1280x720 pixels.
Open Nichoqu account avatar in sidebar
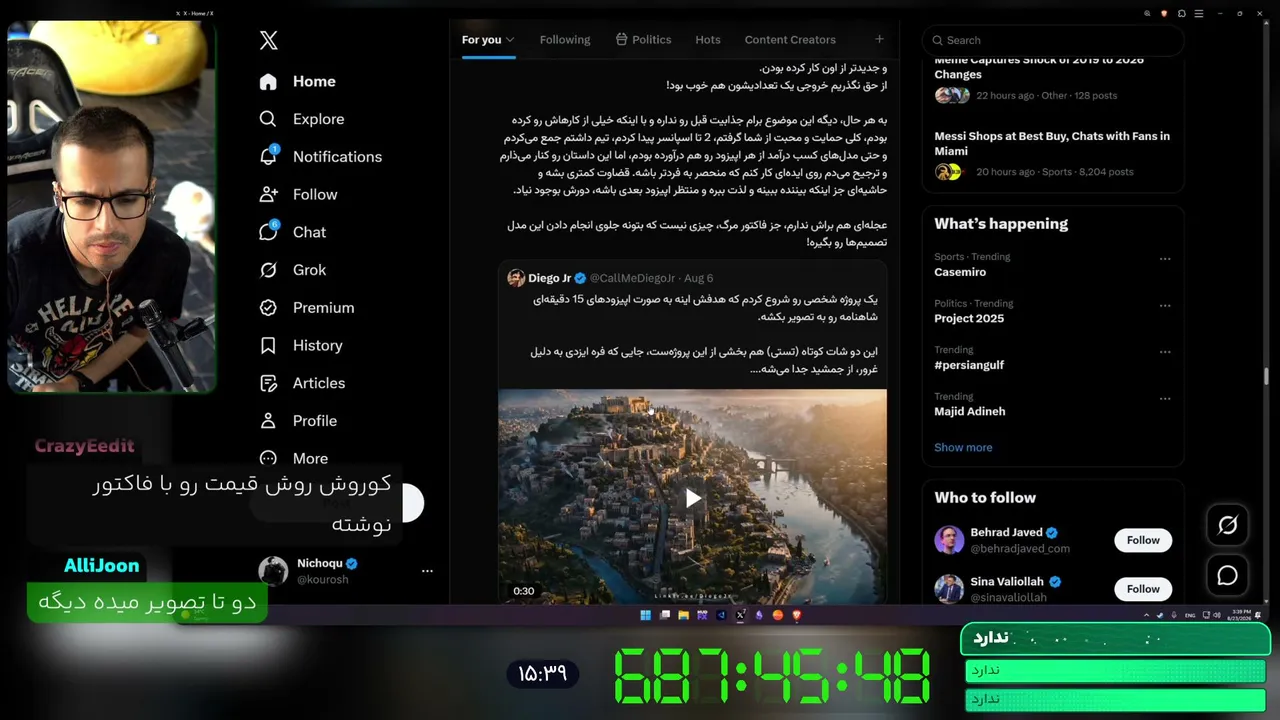coord(273,571)
